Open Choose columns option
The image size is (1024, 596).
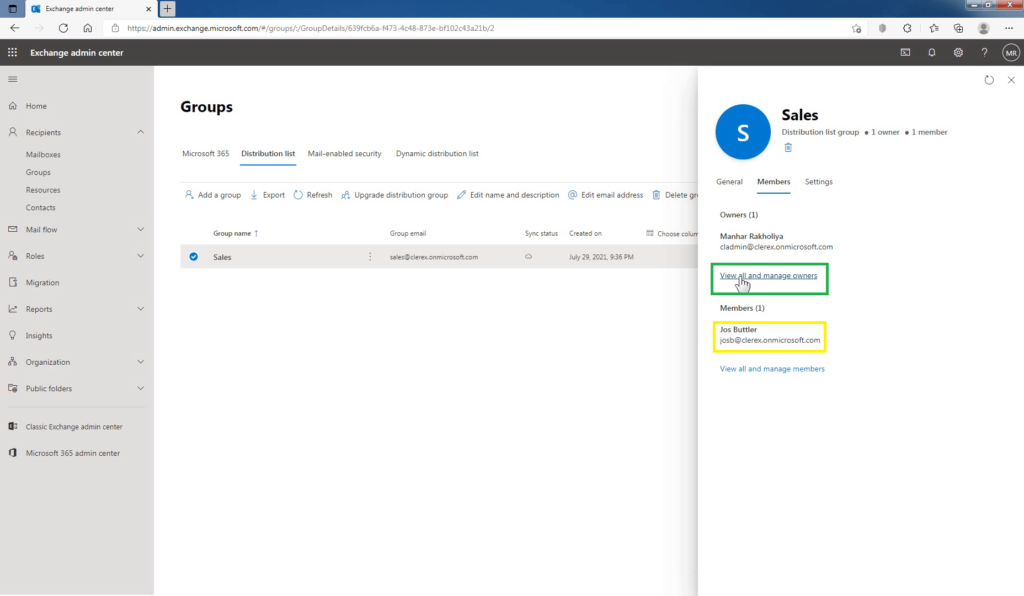[672, 233]
